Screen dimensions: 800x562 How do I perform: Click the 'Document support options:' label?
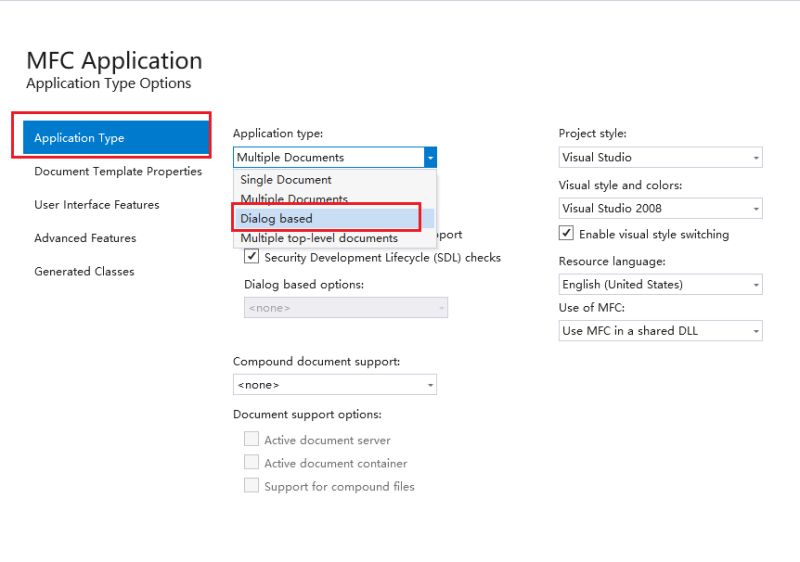coord(307,415)
